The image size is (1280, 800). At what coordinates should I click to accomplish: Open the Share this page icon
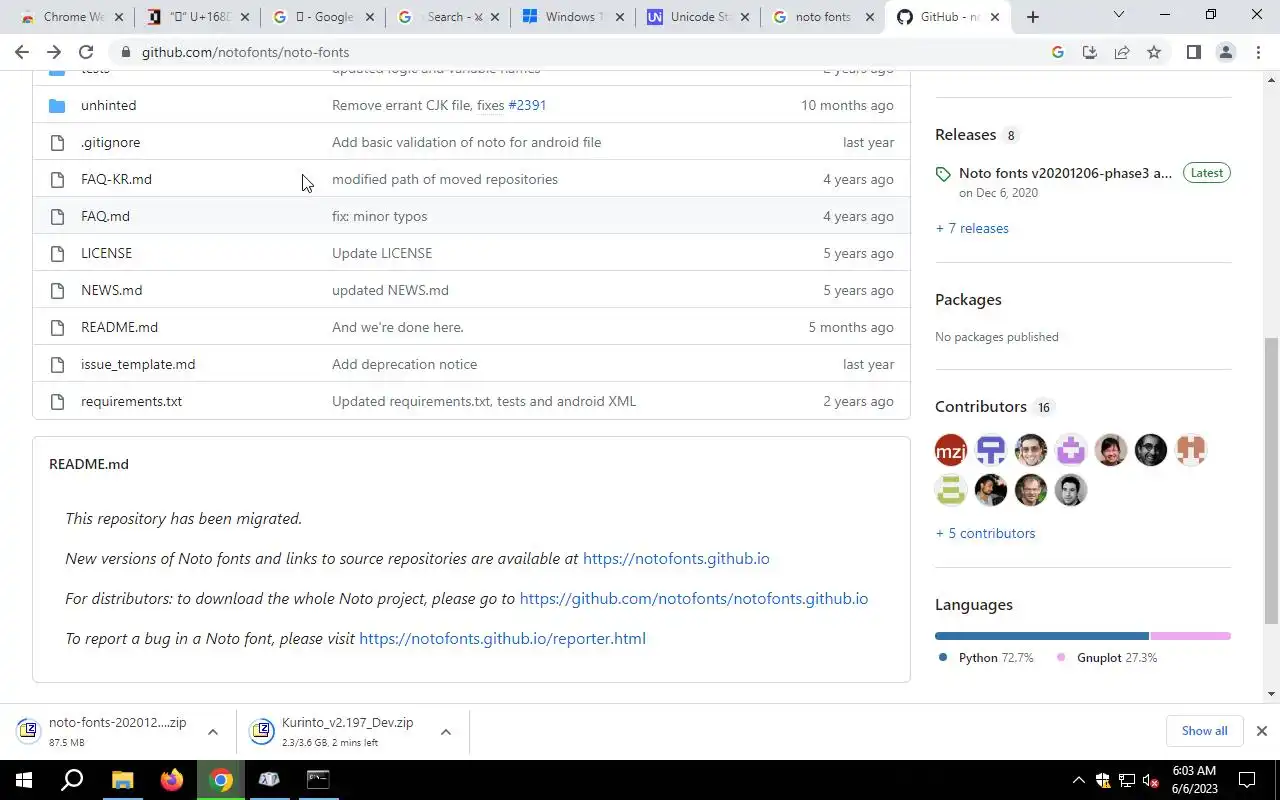pyautogui.click(x=1122, y=52)
